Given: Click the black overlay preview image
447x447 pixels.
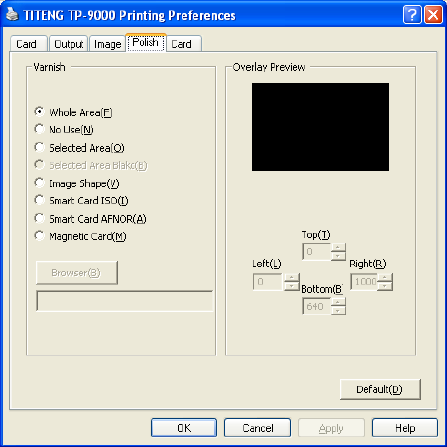Looking at the screenshot, I should point(320,127).
